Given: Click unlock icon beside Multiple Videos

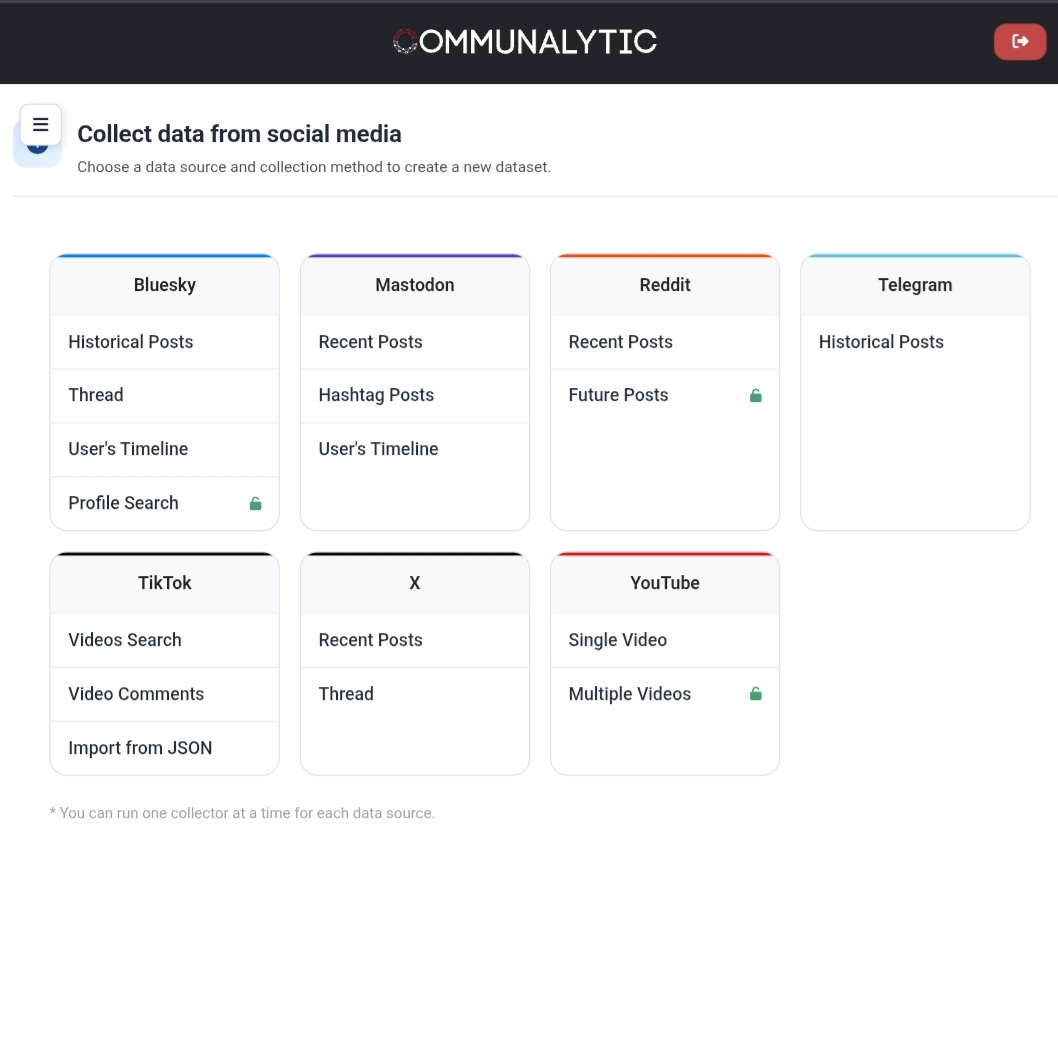Looking at the screenshot, I should [x=755, y=694].
